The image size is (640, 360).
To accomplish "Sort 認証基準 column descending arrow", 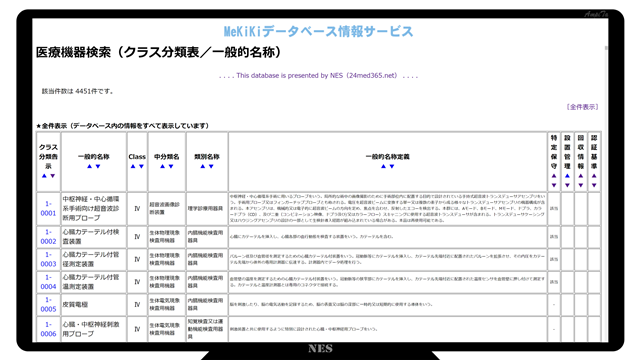I will tap(594, 185).
